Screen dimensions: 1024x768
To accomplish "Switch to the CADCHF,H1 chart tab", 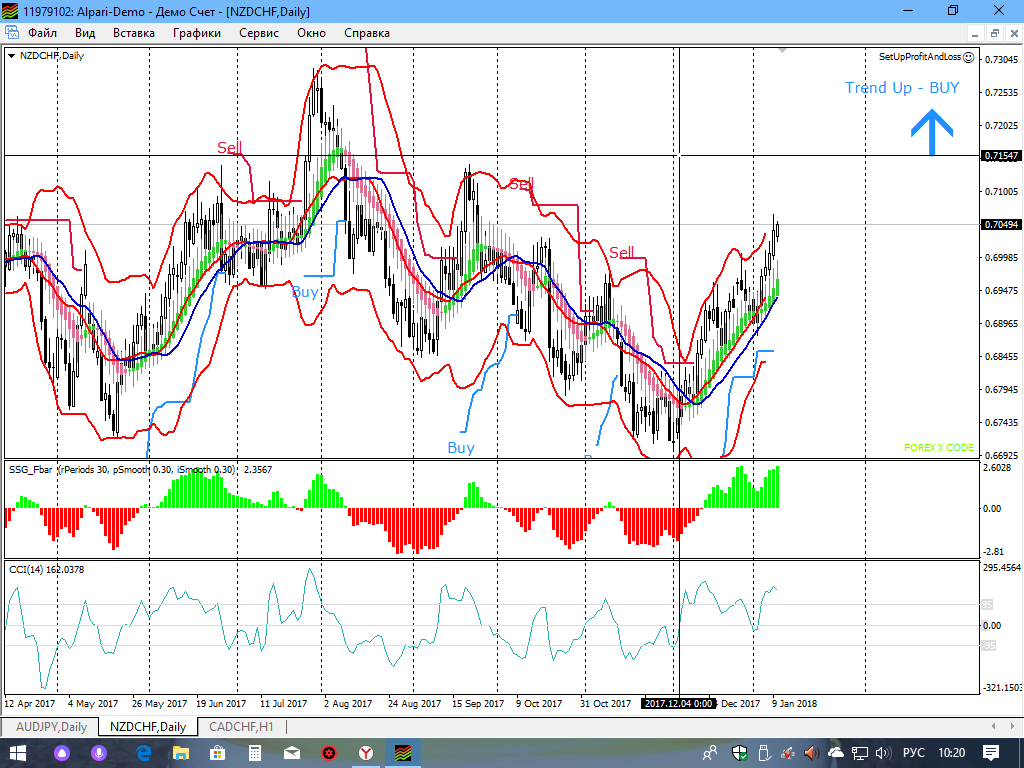I will 241,726.
